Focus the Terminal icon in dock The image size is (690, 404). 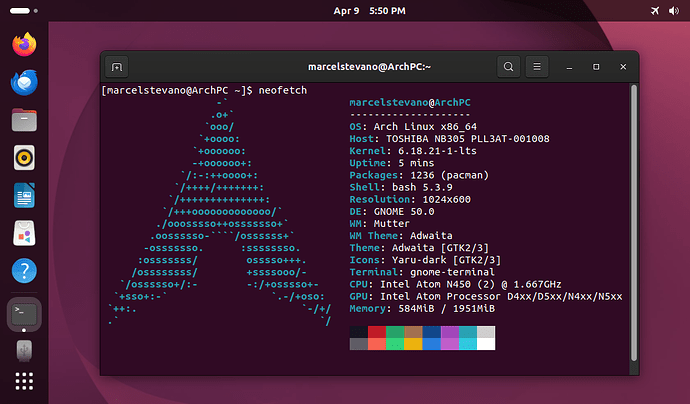(x=24, y=314)
